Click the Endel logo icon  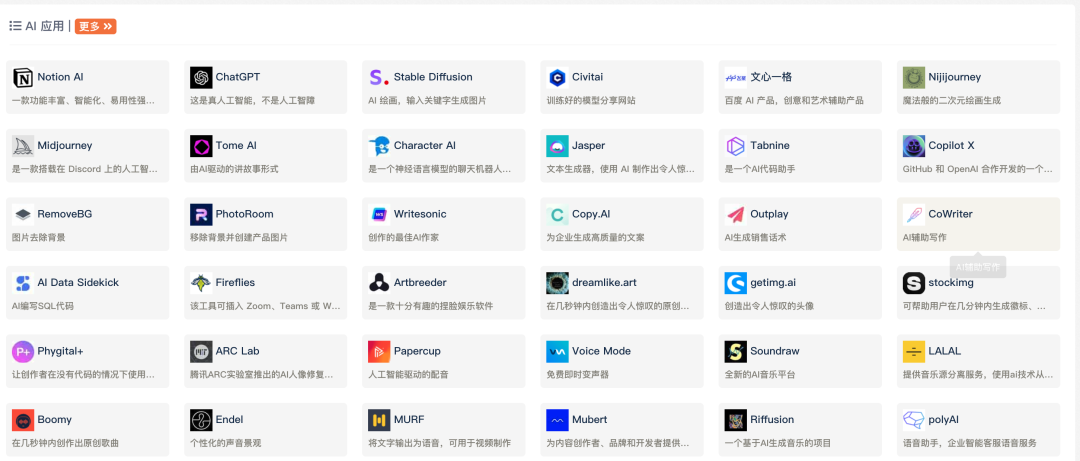tap(201, 420)
